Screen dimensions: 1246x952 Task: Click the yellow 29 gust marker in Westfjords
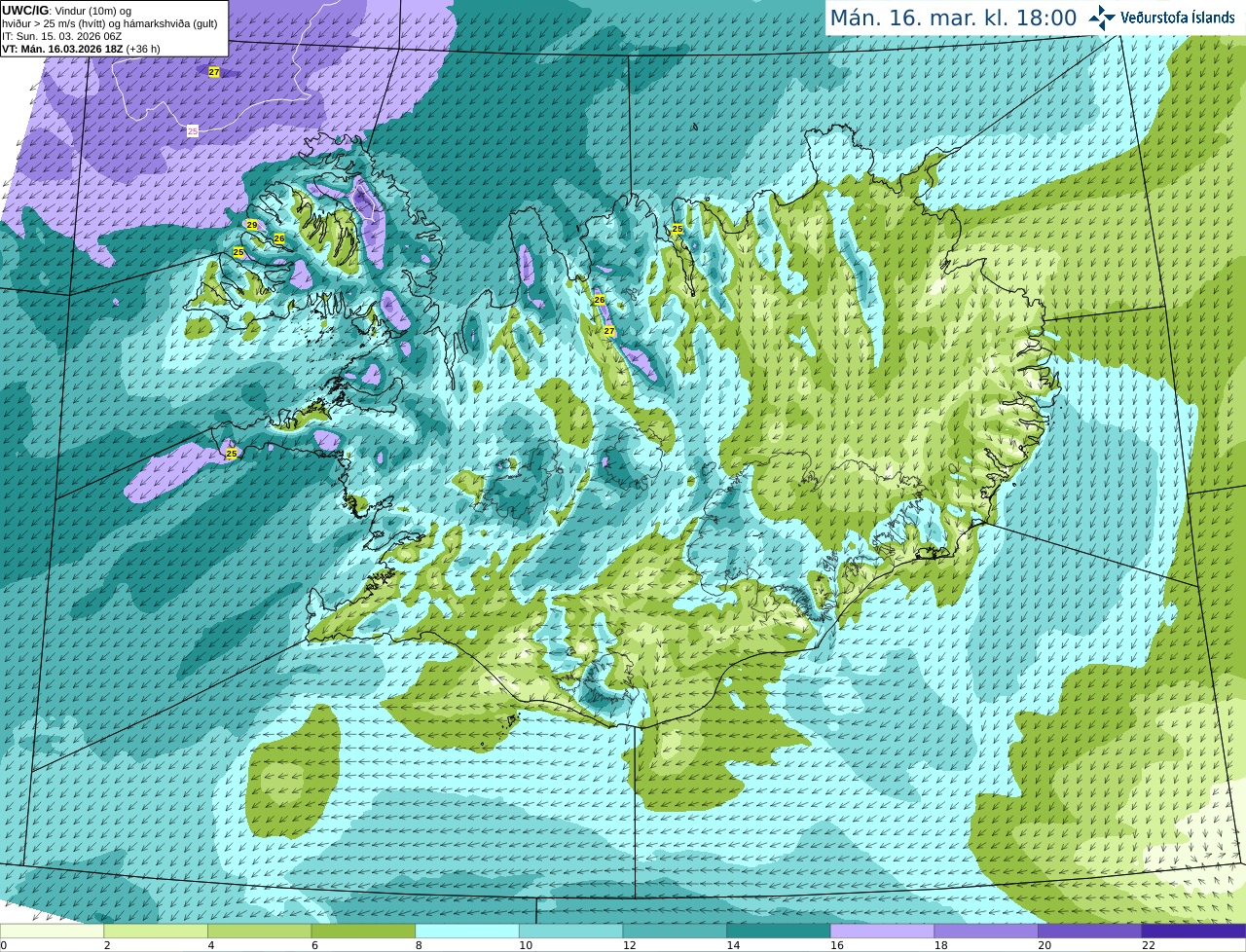point(252,225)
